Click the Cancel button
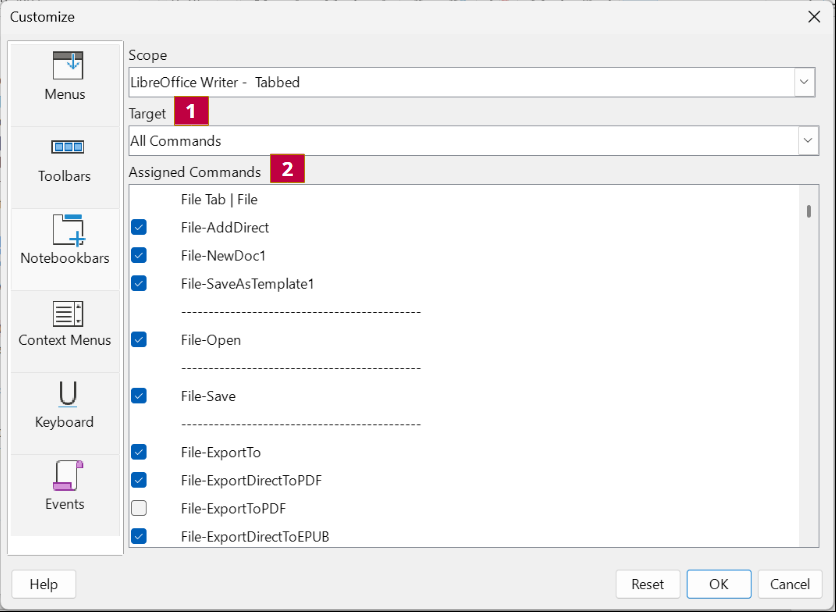 [x=790, y=584]
